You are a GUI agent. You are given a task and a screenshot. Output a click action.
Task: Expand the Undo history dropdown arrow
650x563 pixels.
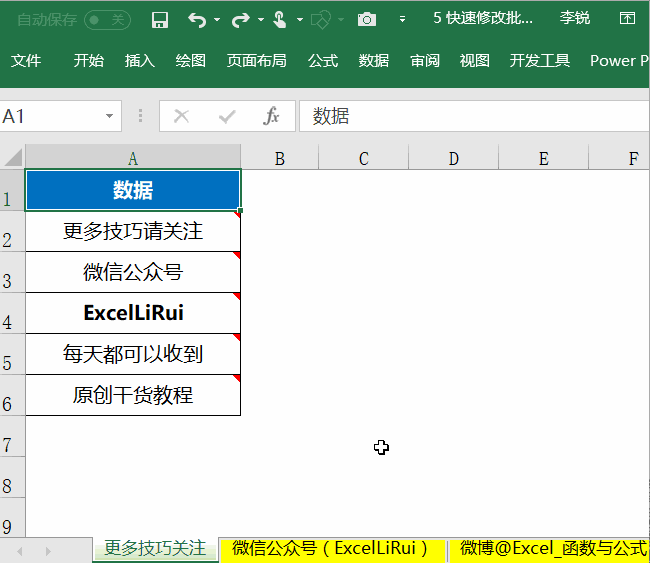click(x=217, y=19)
